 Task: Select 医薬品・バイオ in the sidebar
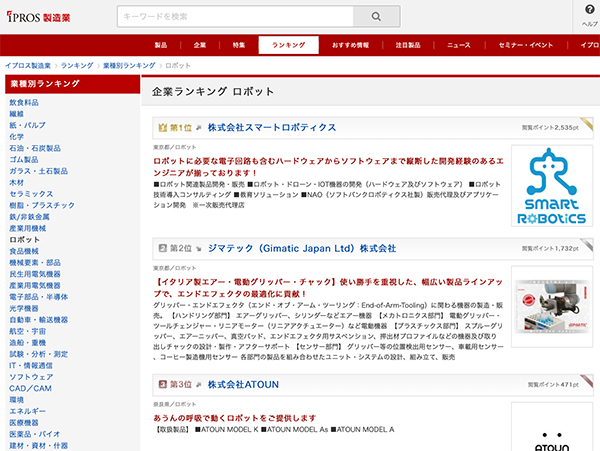(x=34, y=434)
